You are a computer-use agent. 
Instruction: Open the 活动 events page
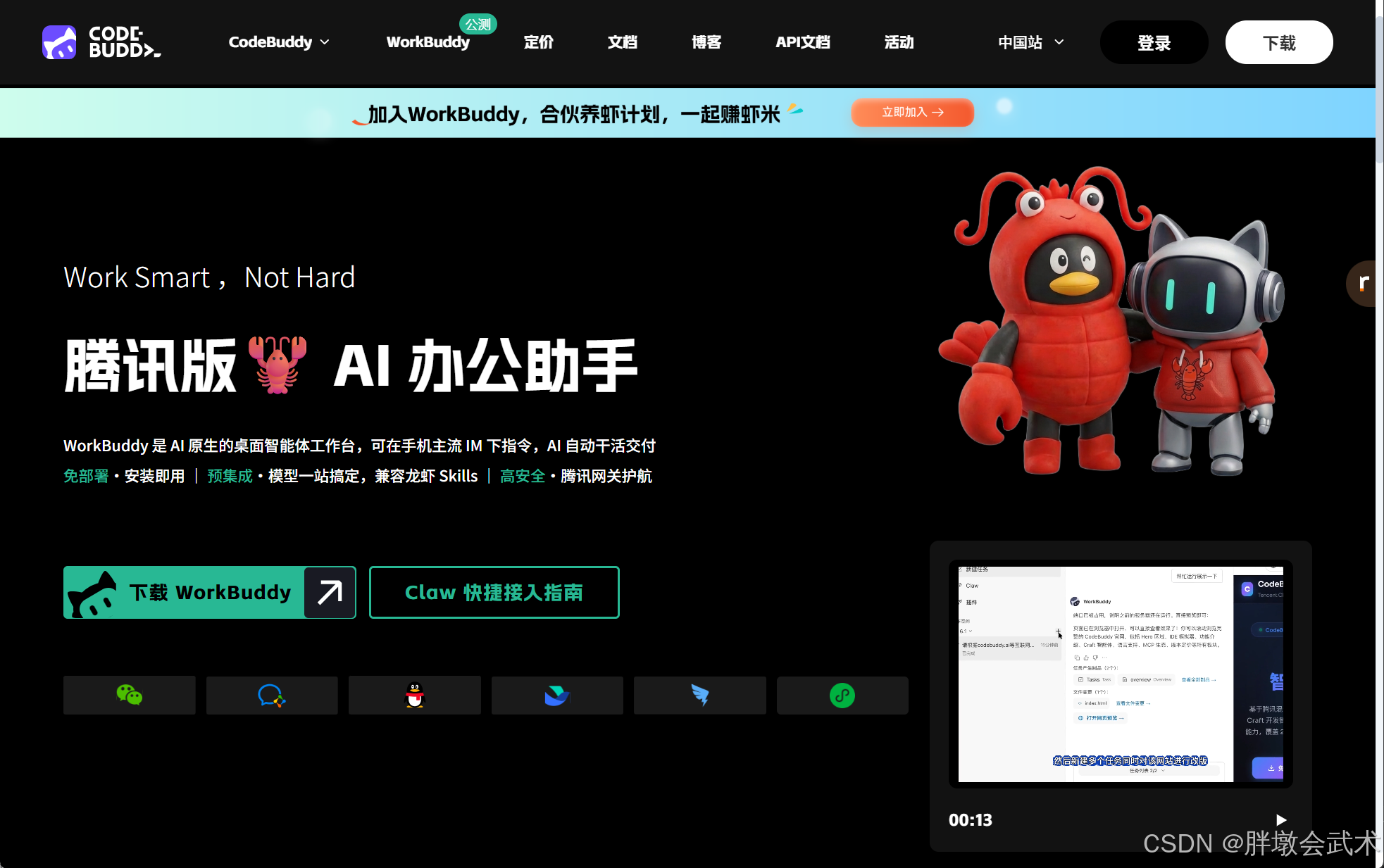(899, 42)
